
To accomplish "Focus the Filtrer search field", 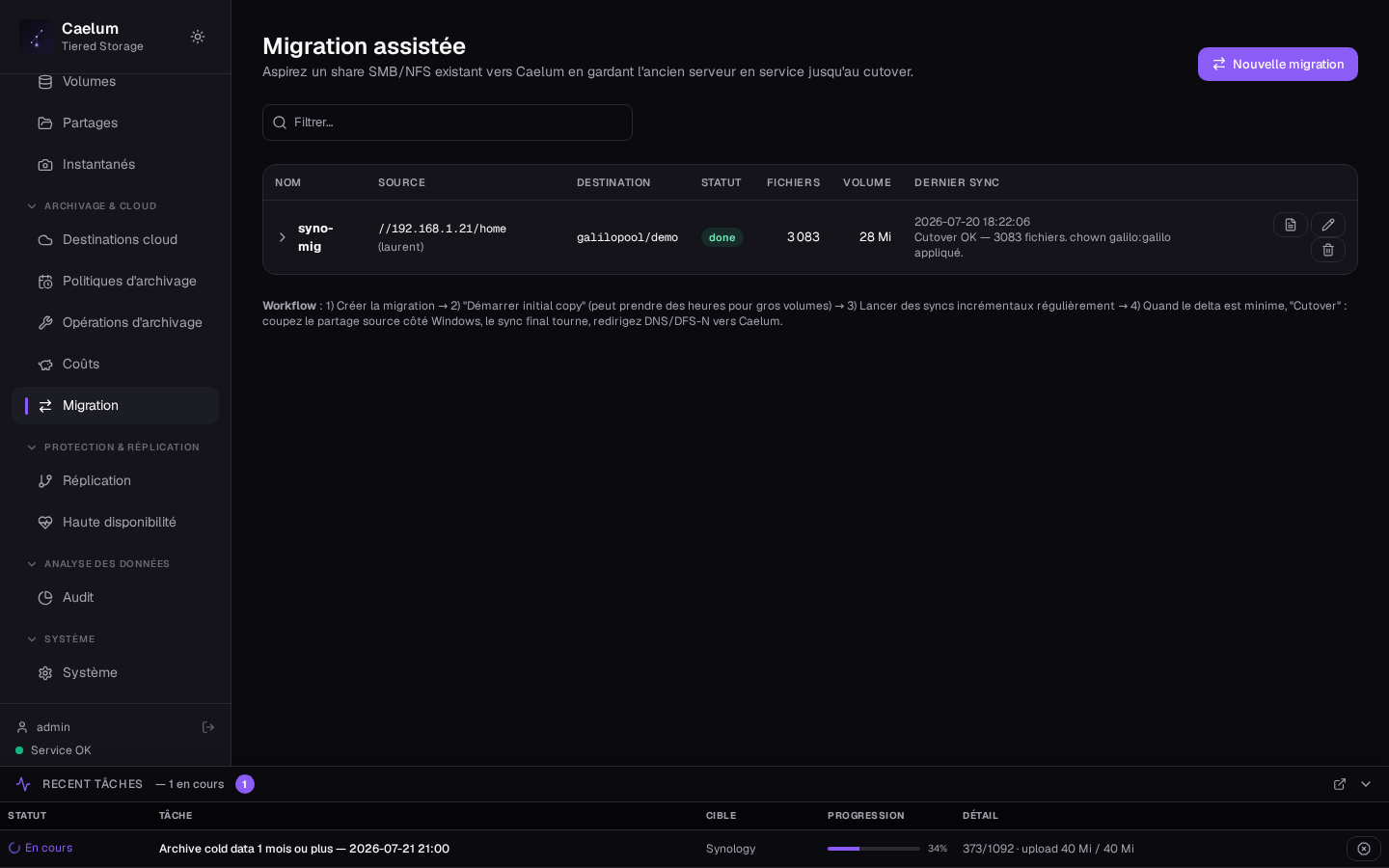I will tap(448, 122).
